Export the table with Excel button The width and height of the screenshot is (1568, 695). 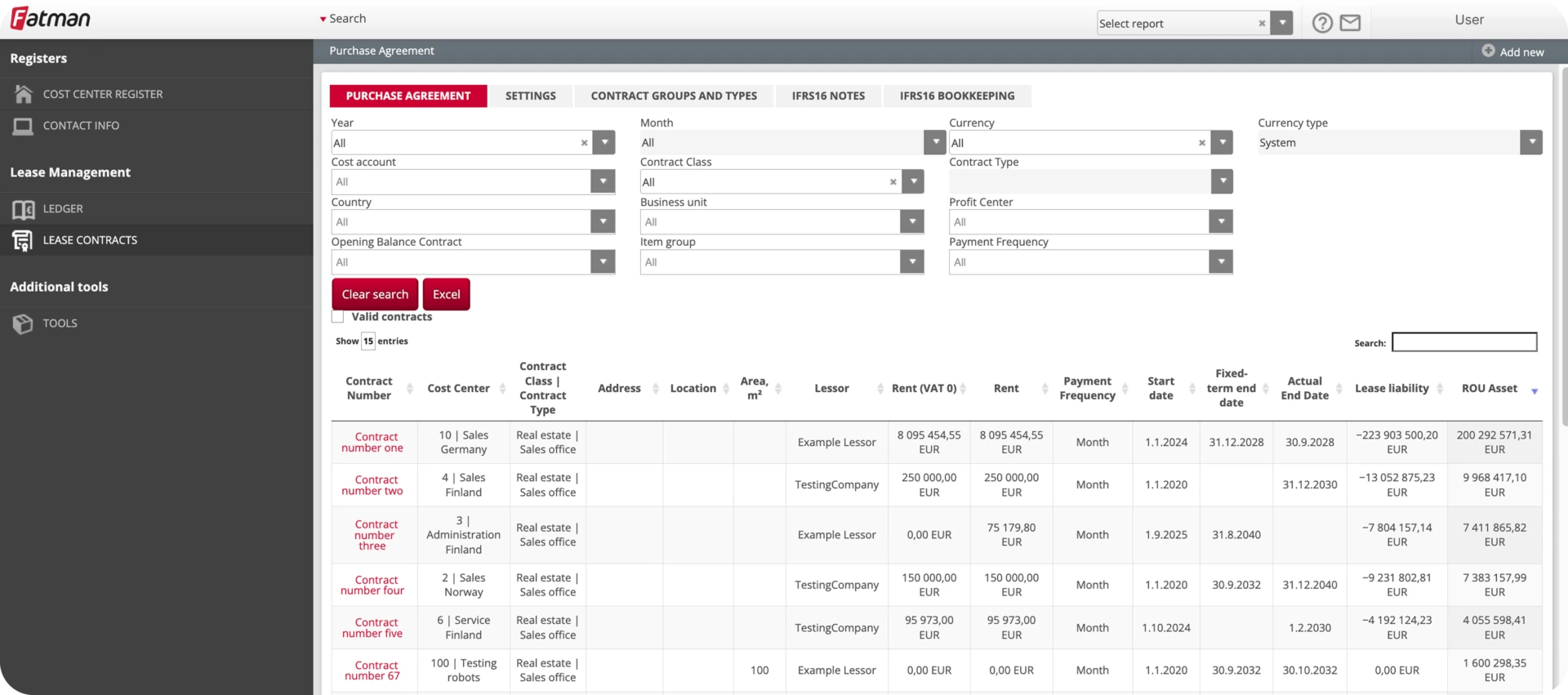(x=446, y=294)
